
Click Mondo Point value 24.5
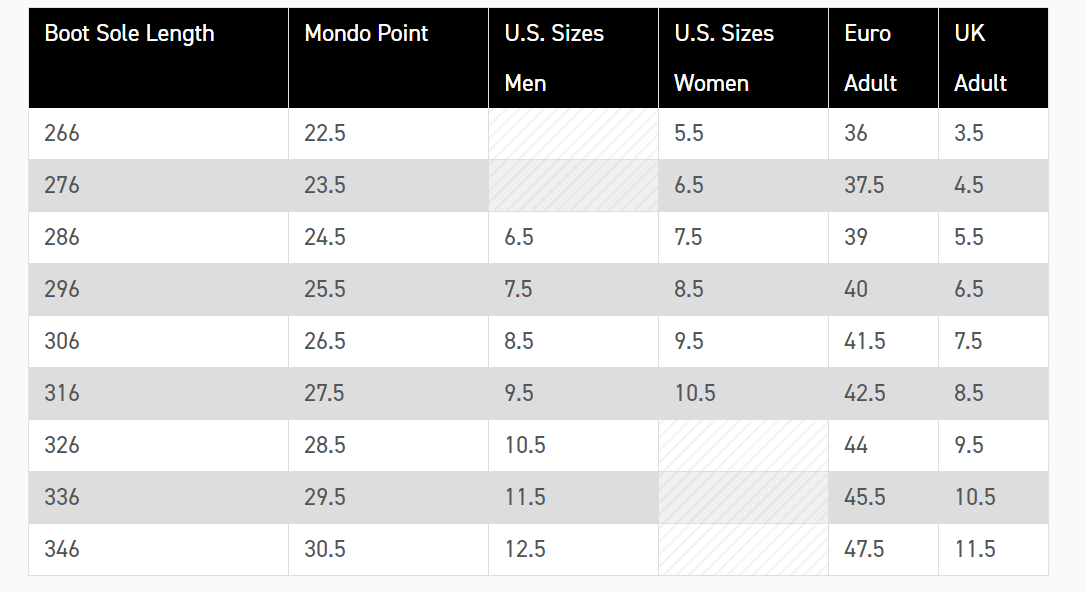(325, 237)
